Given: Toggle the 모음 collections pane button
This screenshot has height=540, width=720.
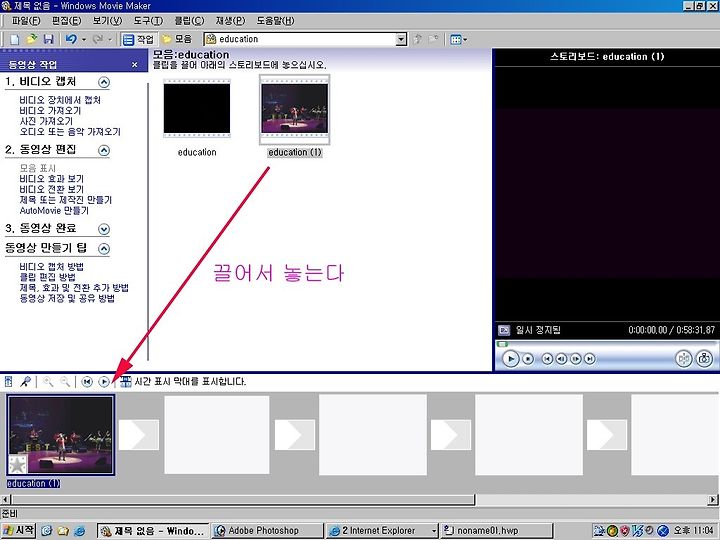Looking at the screenshot, I should pos(177,39).
